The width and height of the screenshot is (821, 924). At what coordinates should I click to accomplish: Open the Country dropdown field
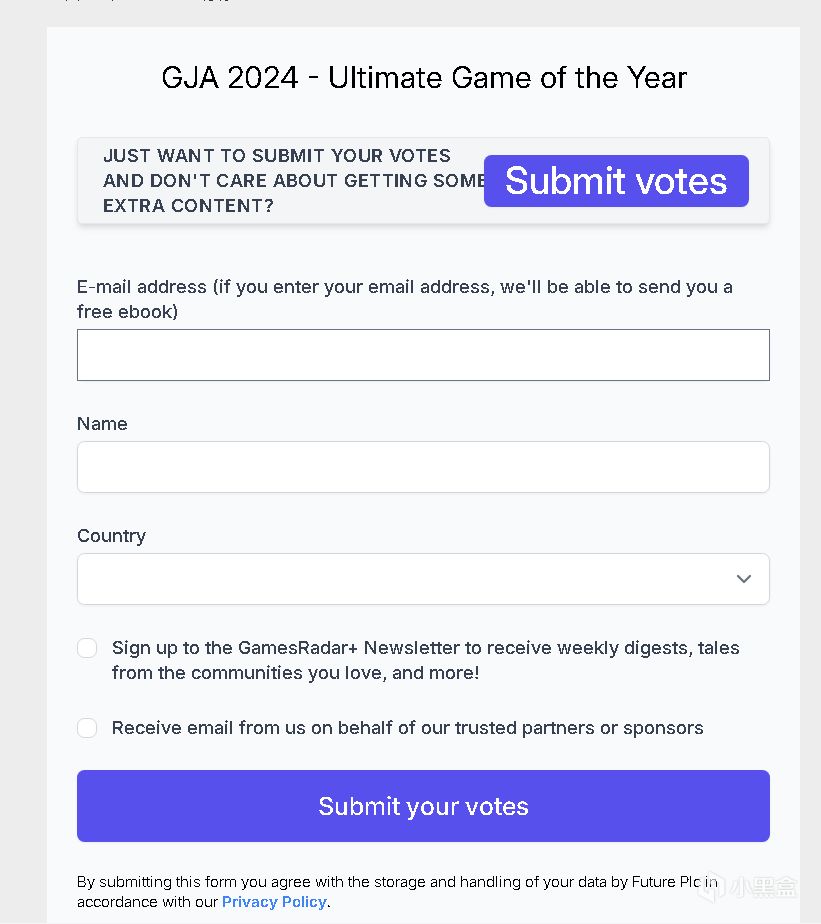[x=400, y=579]
